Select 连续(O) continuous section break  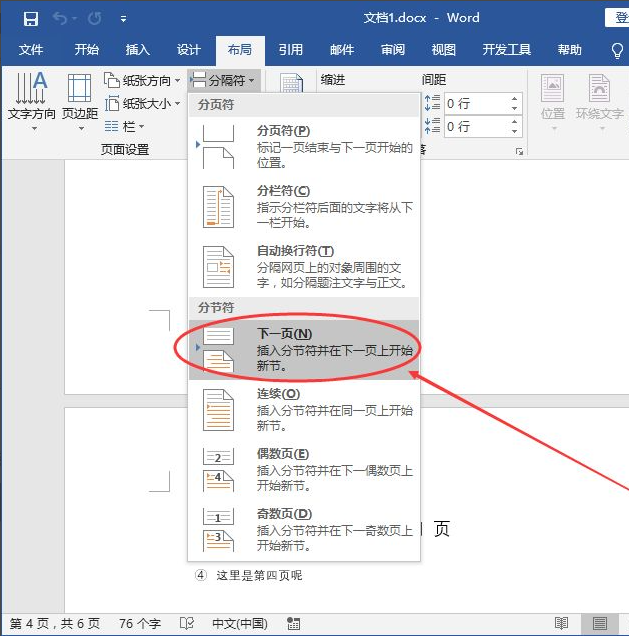coord(304,410)
